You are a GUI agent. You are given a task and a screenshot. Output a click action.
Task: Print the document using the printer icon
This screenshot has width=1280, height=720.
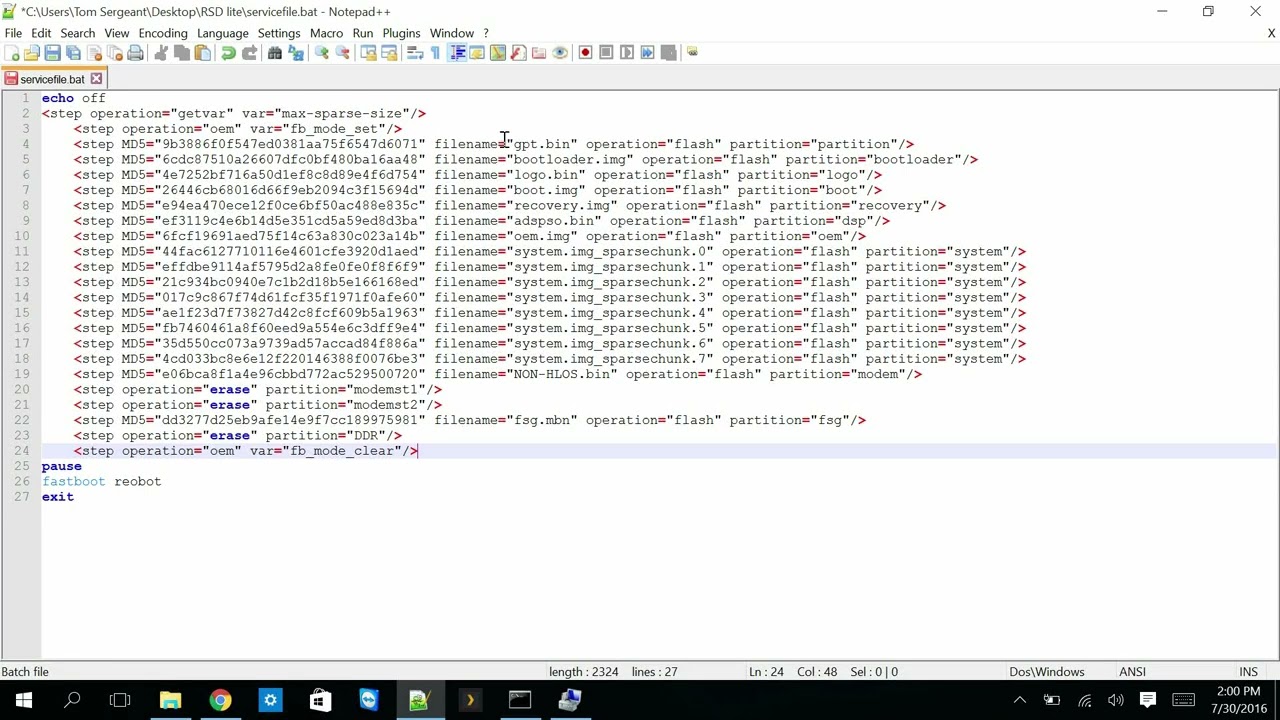click(135, 53)
